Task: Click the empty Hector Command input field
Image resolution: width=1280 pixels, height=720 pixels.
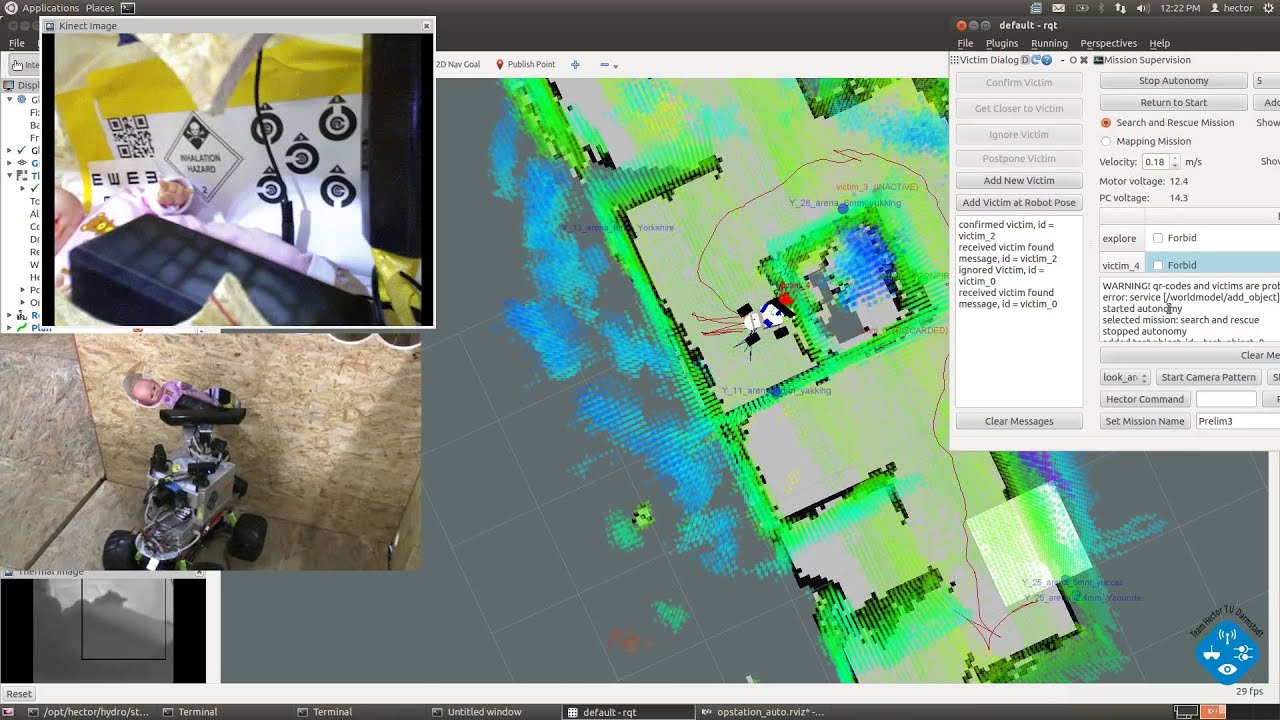Action: pos(1226,399)
